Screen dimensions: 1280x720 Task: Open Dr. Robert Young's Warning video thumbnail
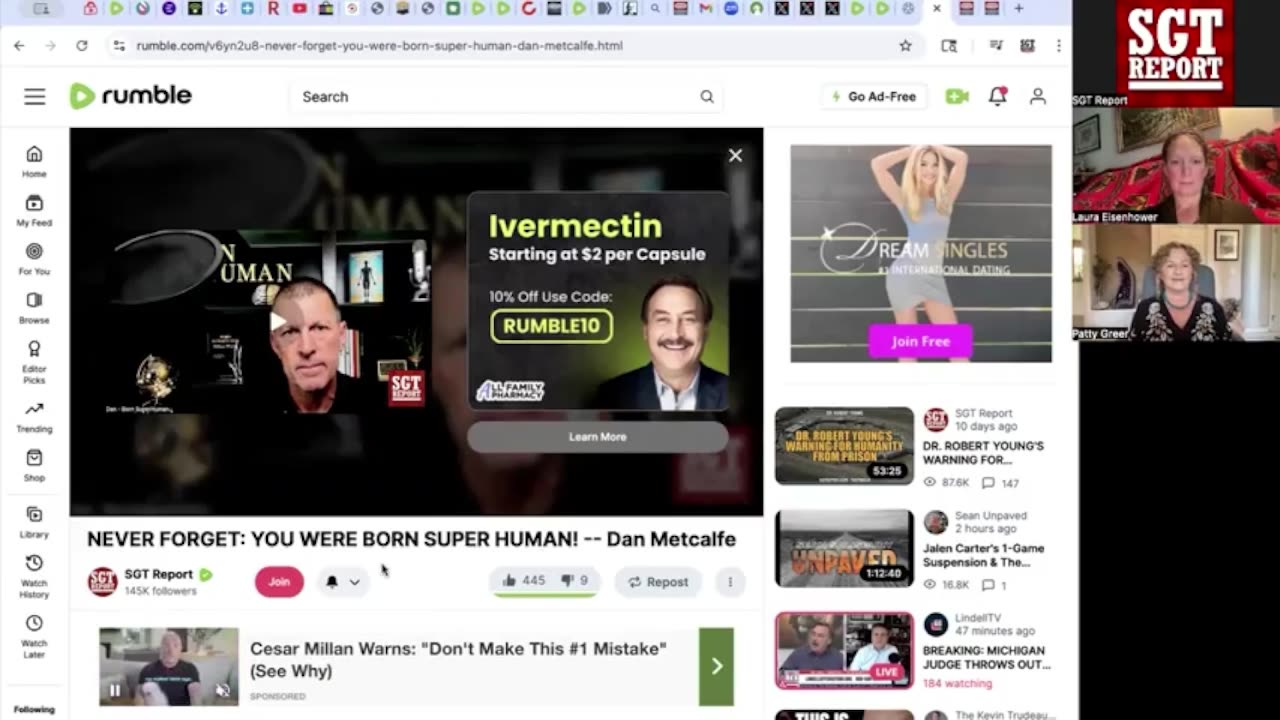pyautogui.click(x=844, y=446)
